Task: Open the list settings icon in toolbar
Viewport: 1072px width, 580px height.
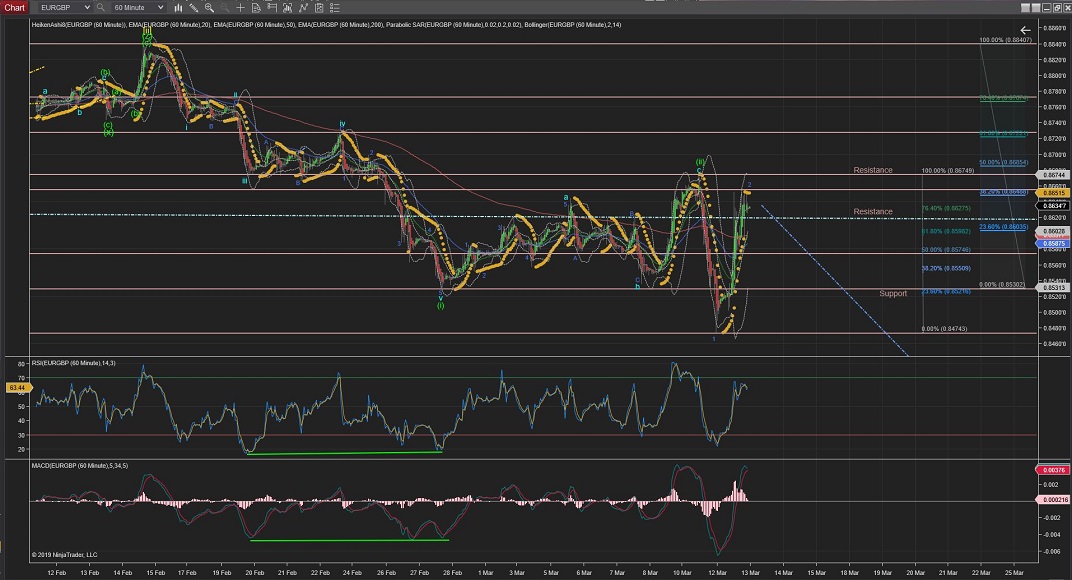Action: coord(334,8)
